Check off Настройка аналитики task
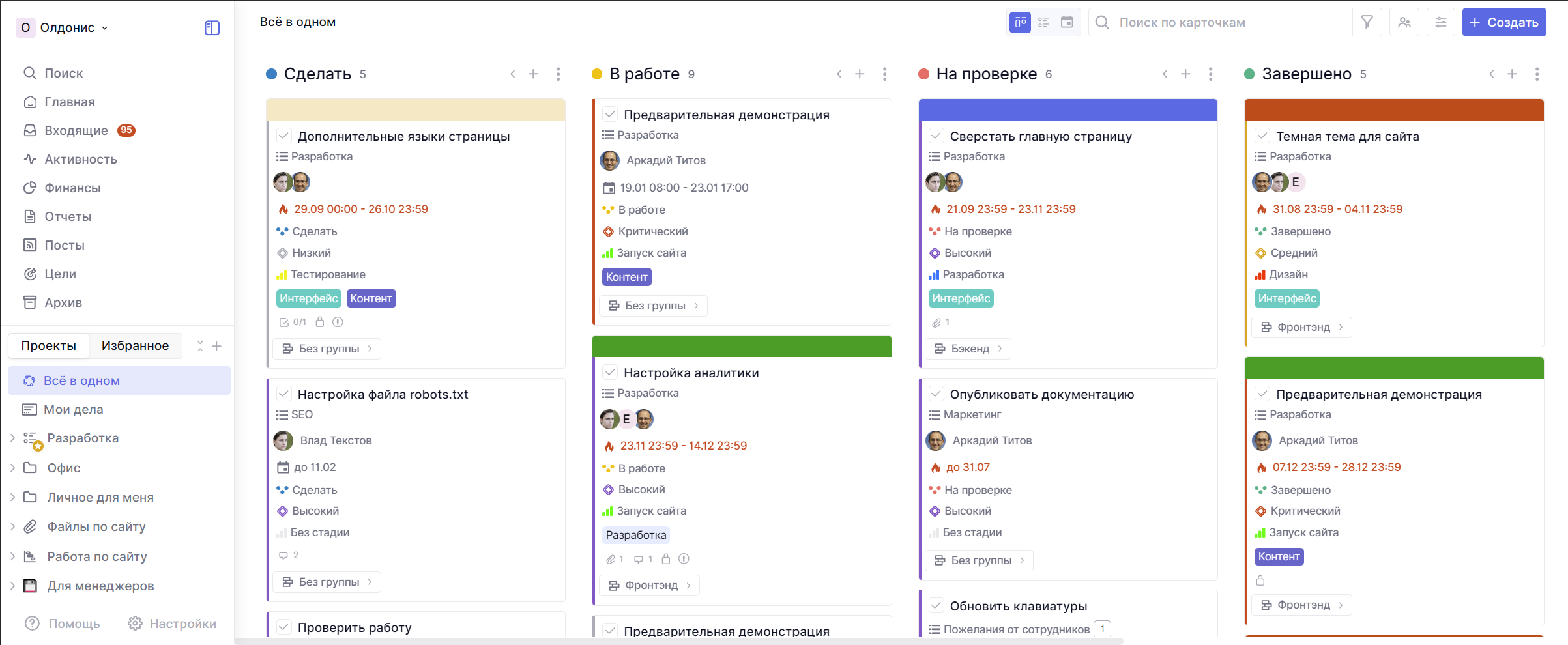The image size is (1568, 645). pos(609,373)
